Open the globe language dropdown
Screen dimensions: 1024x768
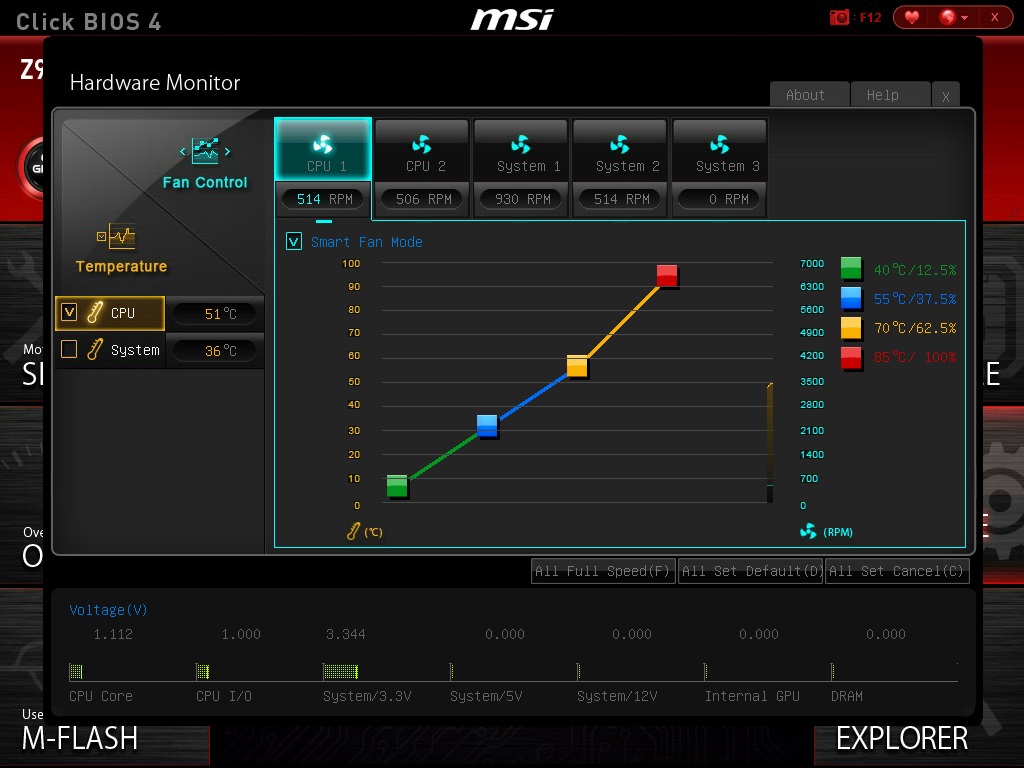pos(951,17)
